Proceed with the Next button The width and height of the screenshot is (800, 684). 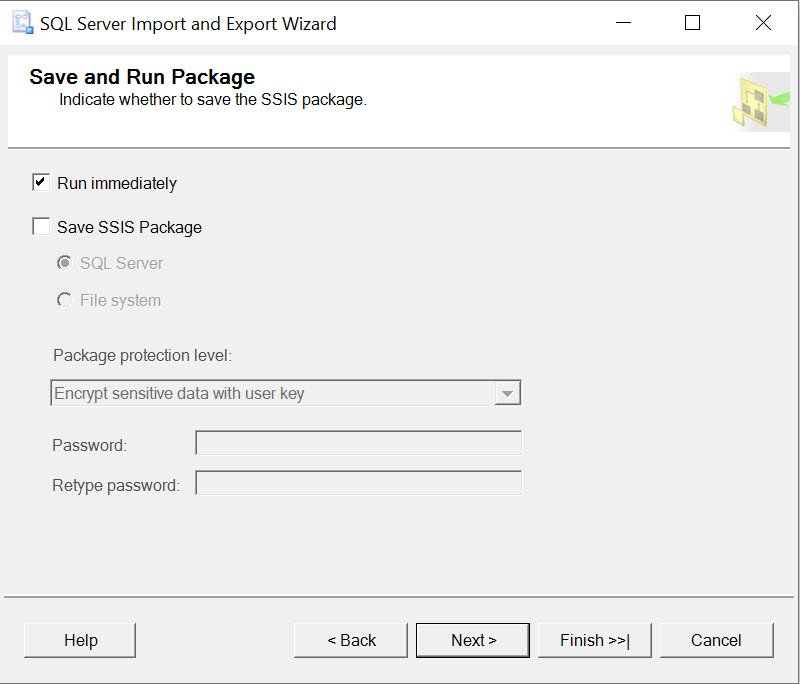pyautogui.click(x=473, y=640)
